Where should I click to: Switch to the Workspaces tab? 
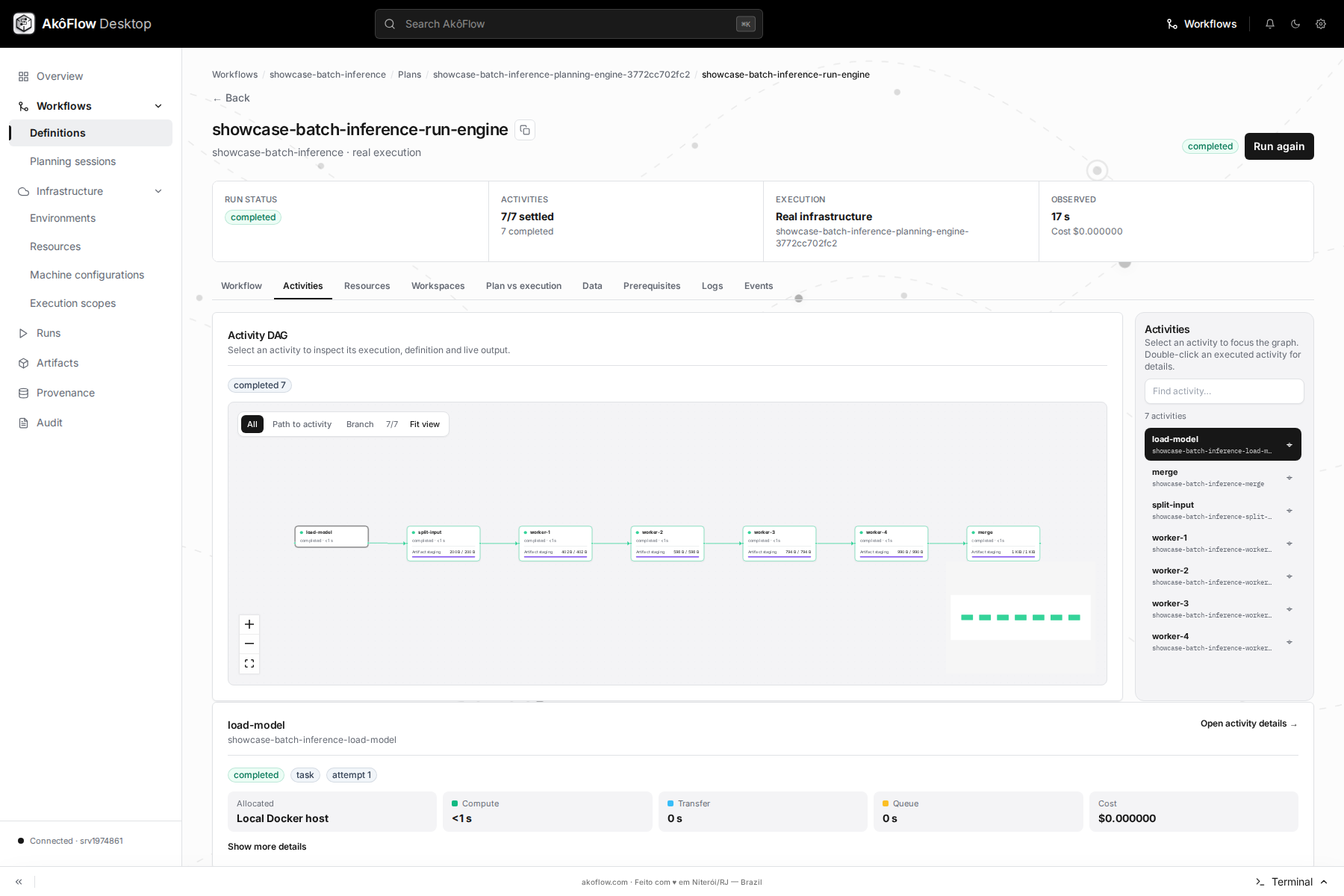pyautogui.click(x=438, y=286)
